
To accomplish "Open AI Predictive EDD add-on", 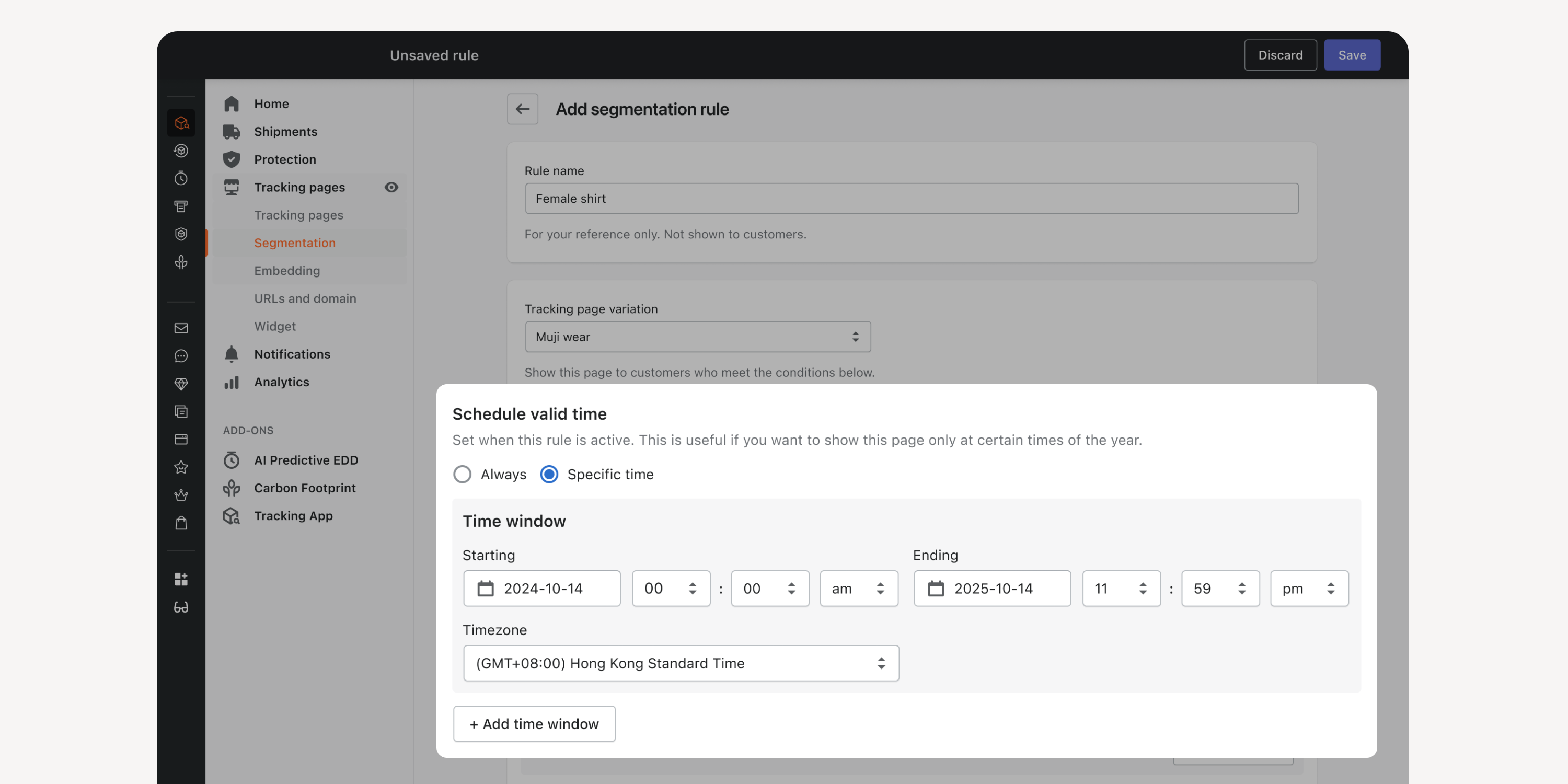I will tap(306, 460).
